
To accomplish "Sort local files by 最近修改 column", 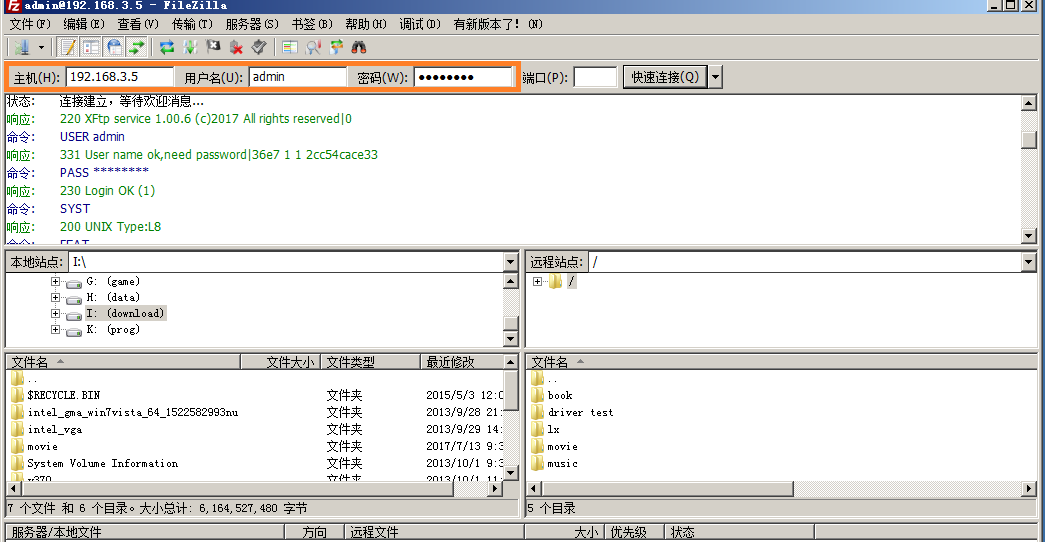I will (x=461, y=362).
